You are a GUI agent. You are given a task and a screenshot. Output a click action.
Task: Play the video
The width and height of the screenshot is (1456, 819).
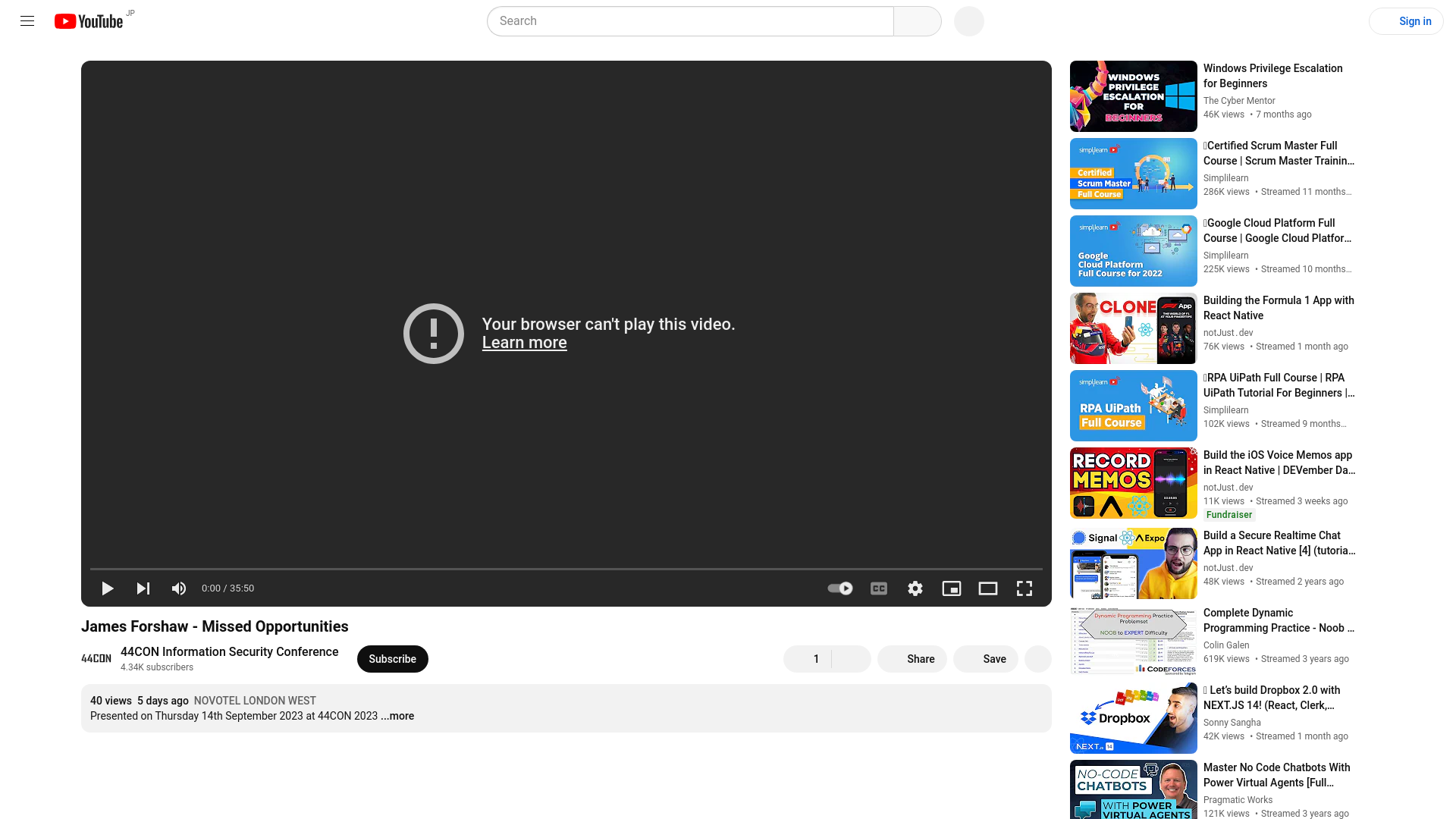(x=107, y=588)
